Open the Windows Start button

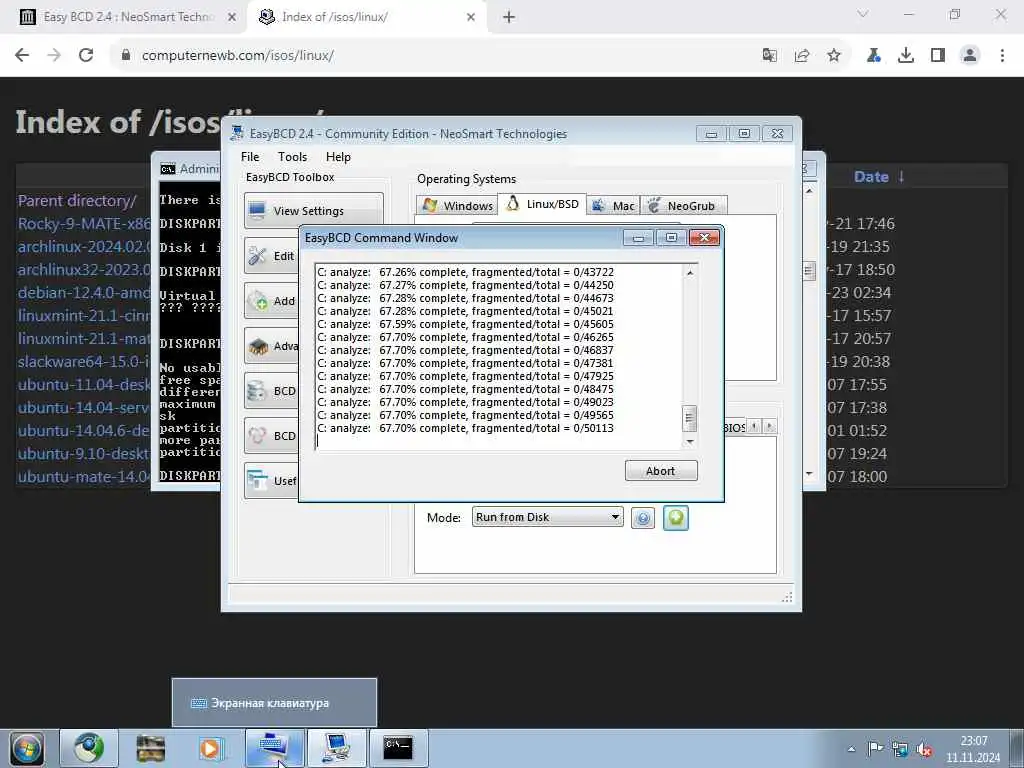[27, 748]
